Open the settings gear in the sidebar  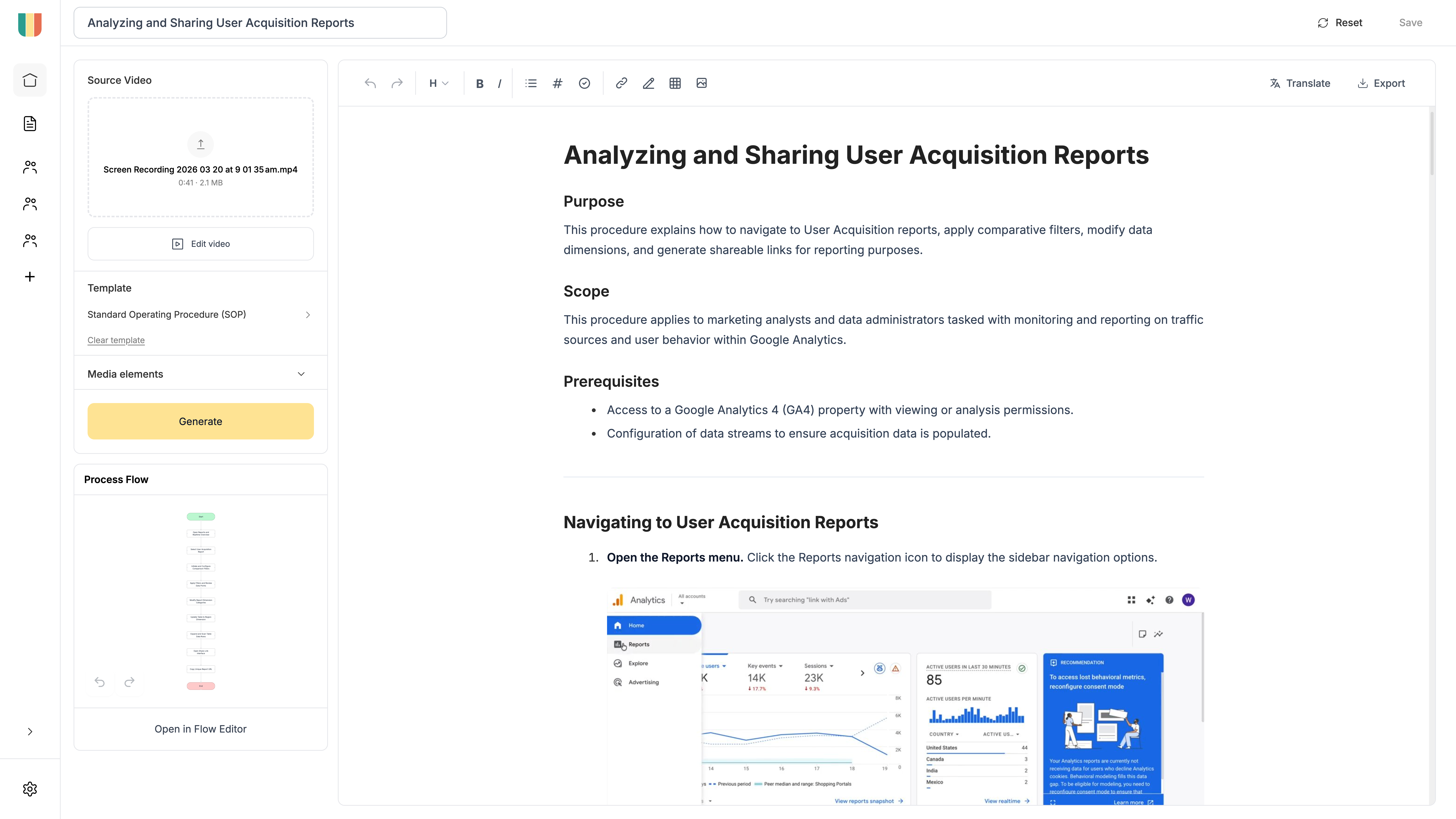tap(30, 789)
